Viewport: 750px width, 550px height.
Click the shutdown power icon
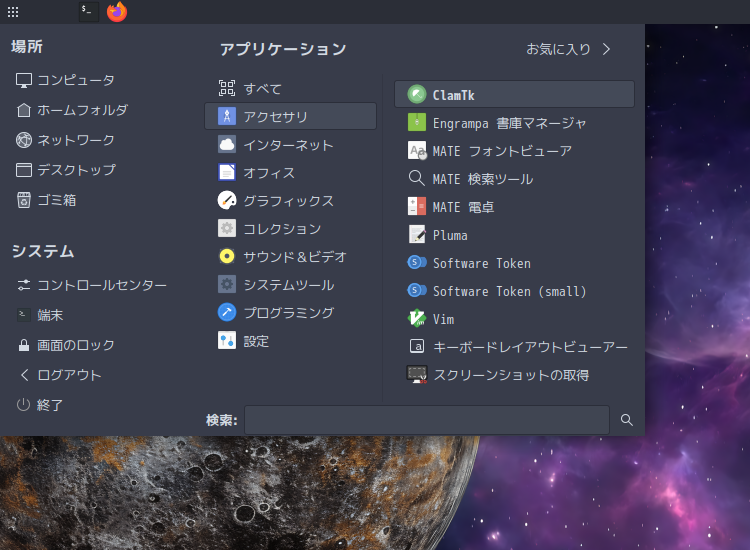(x=23, y=405)
